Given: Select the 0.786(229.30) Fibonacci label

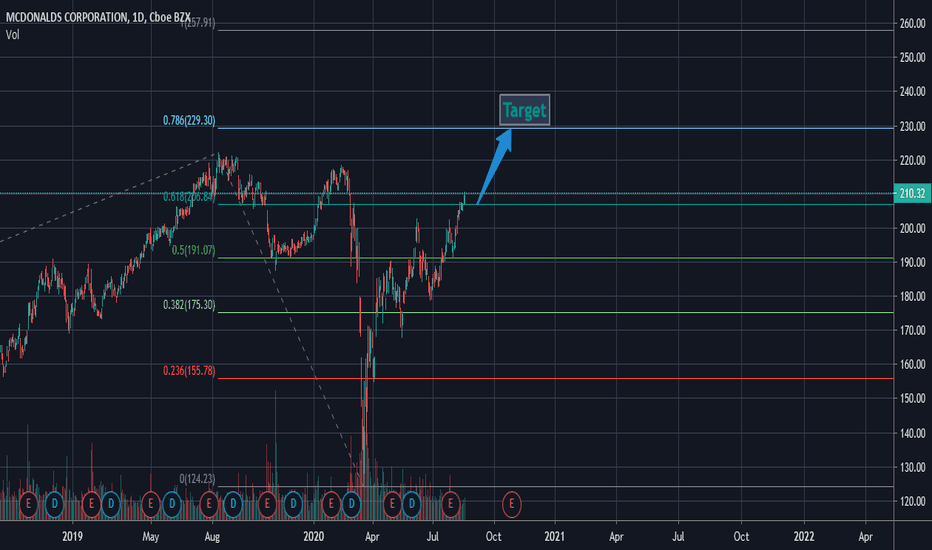Looking at the screenshot, I should 189,120.
